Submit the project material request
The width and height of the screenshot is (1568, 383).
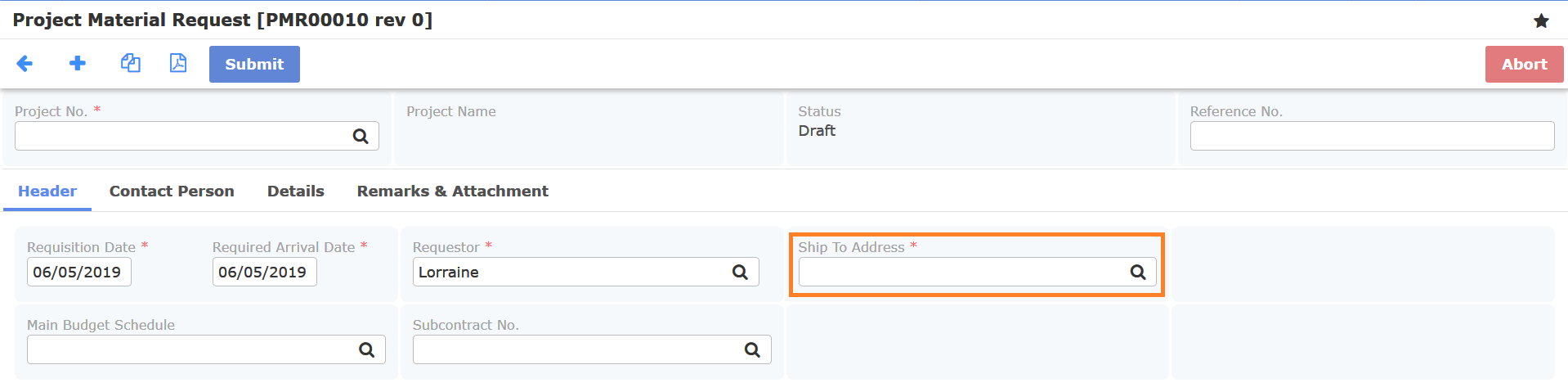pyautogui.click(x=254, y=64)
